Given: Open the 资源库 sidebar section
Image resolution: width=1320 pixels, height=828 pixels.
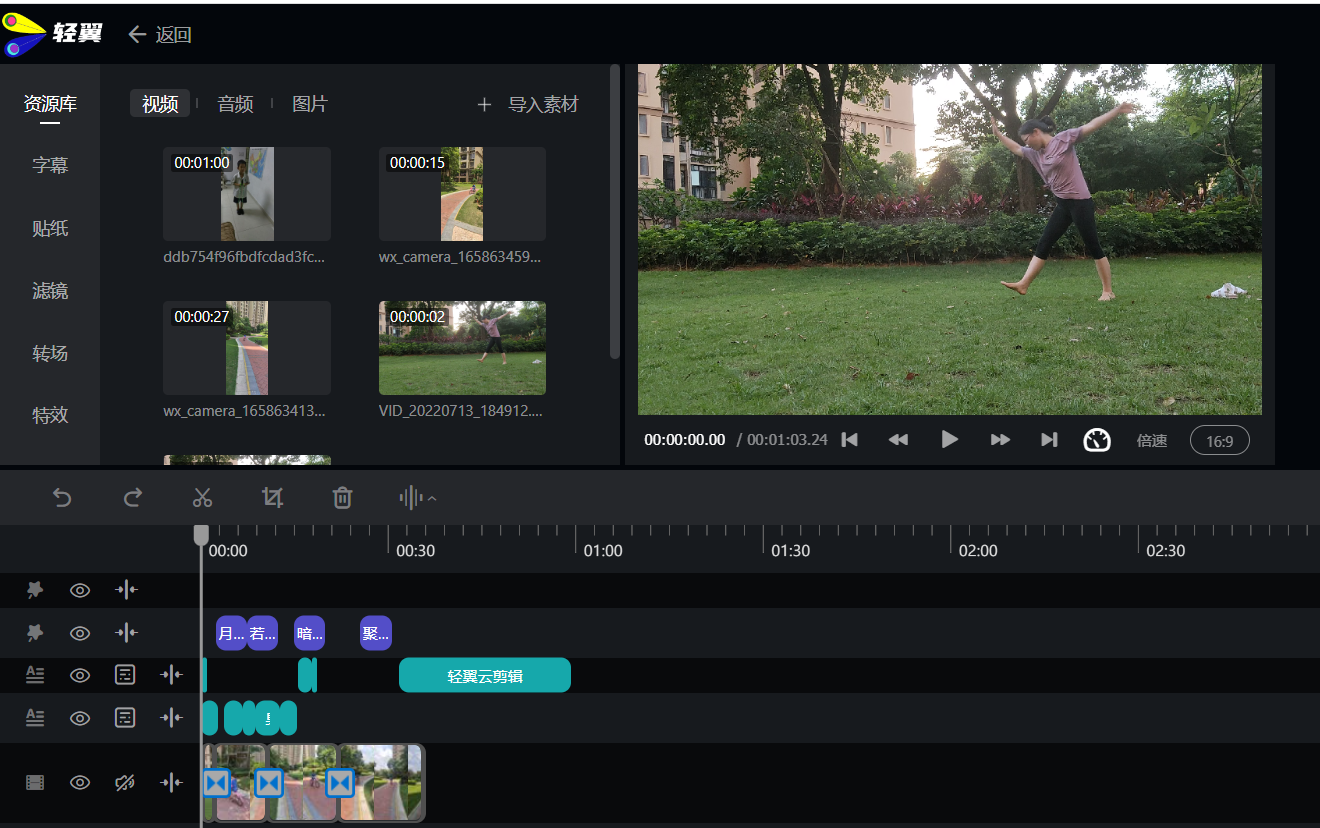Looking at the screenshot, I should [x=50, y=104].
